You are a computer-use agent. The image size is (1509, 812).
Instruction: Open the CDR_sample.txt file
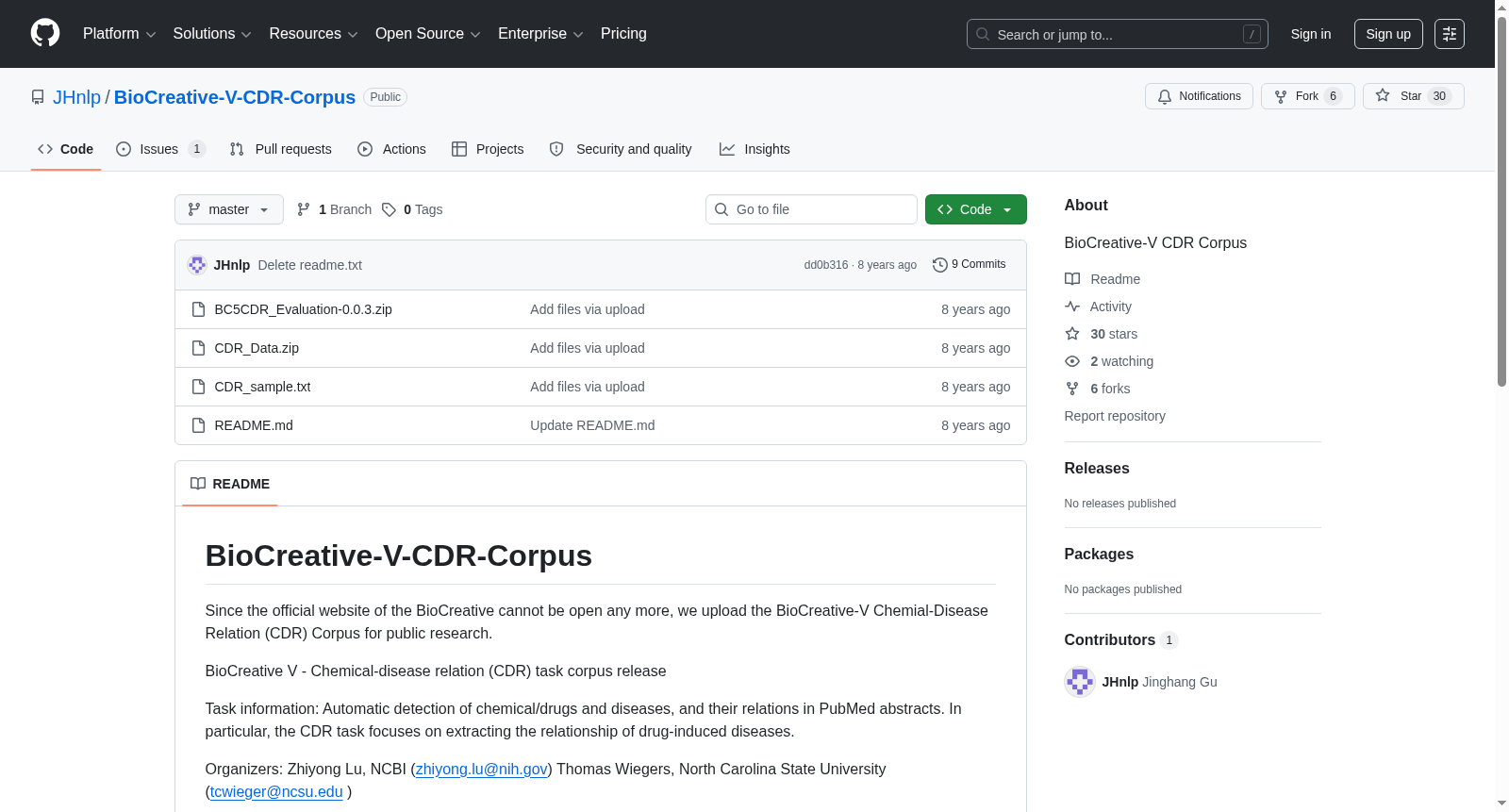(262, 387)
